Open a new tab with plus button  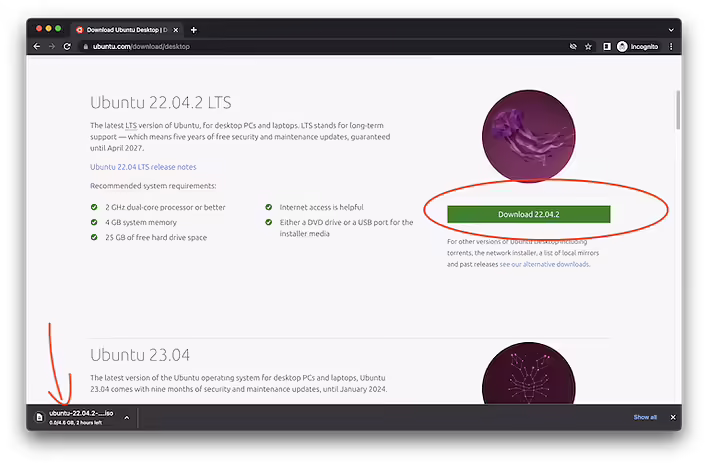click(194, 30)
